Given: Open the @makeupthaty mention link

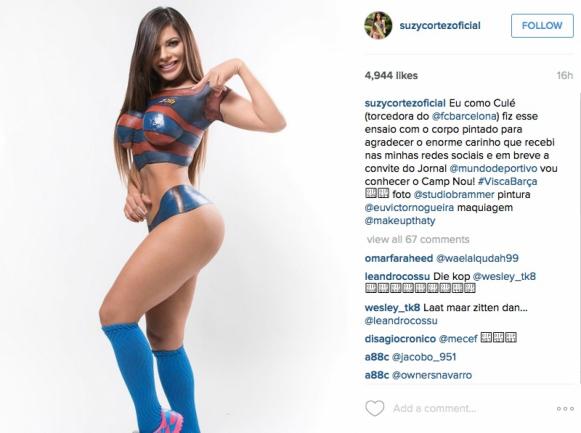Looking at the screenshot, I should [x=400, y=221].
